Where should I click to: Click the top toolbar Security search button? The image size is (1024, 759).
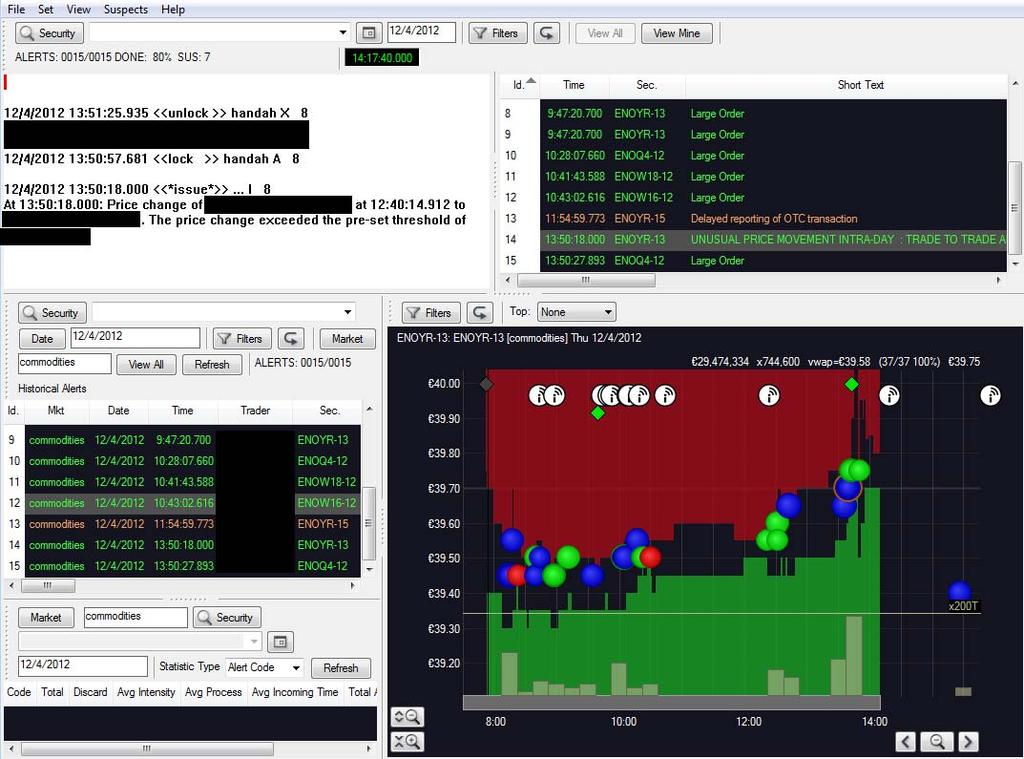(x=50, y=33)
